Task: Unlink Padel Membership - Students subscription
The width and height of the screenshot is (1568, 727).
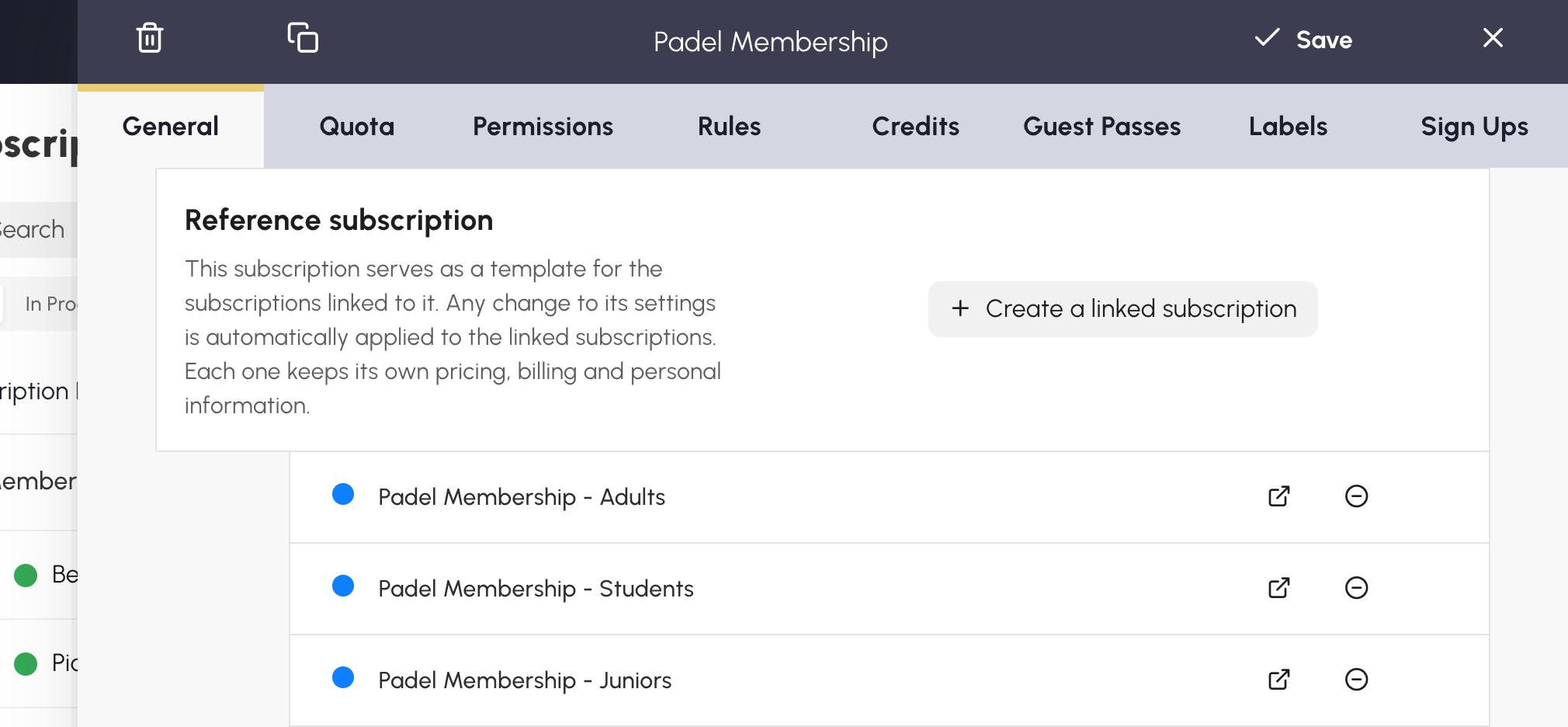Action: pyautogui.click(x=1356, y=588)
